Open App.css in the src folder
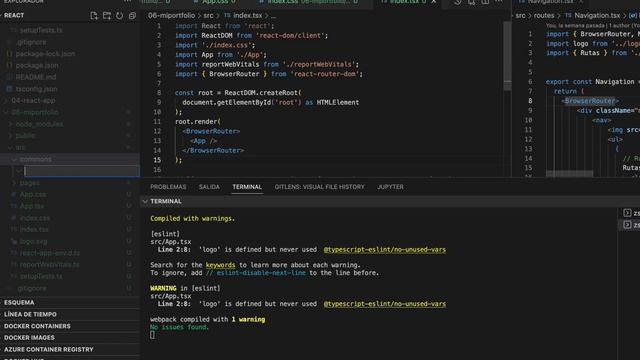640x360 pixels. [x=33, y=195]
